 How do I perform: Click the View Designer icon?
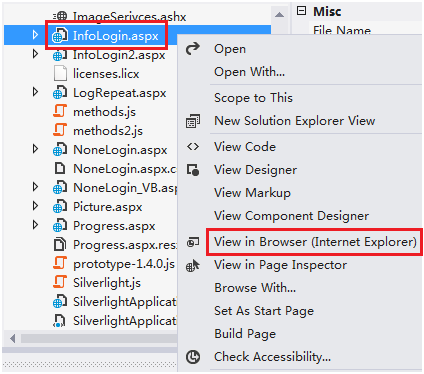(x=193, y=170)
